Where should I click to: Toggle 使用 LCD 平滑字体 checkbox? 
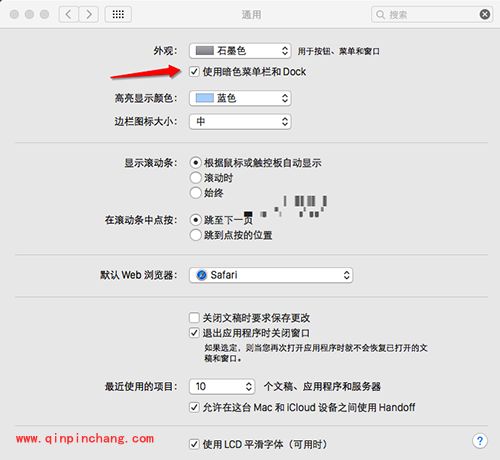[194, 444]
